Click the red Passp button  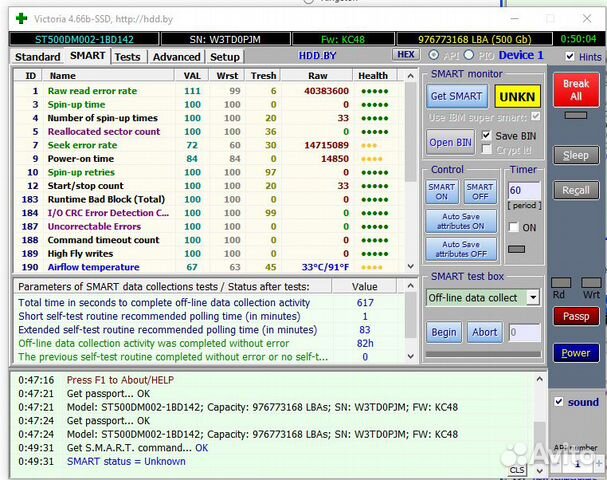pos(576,316)
